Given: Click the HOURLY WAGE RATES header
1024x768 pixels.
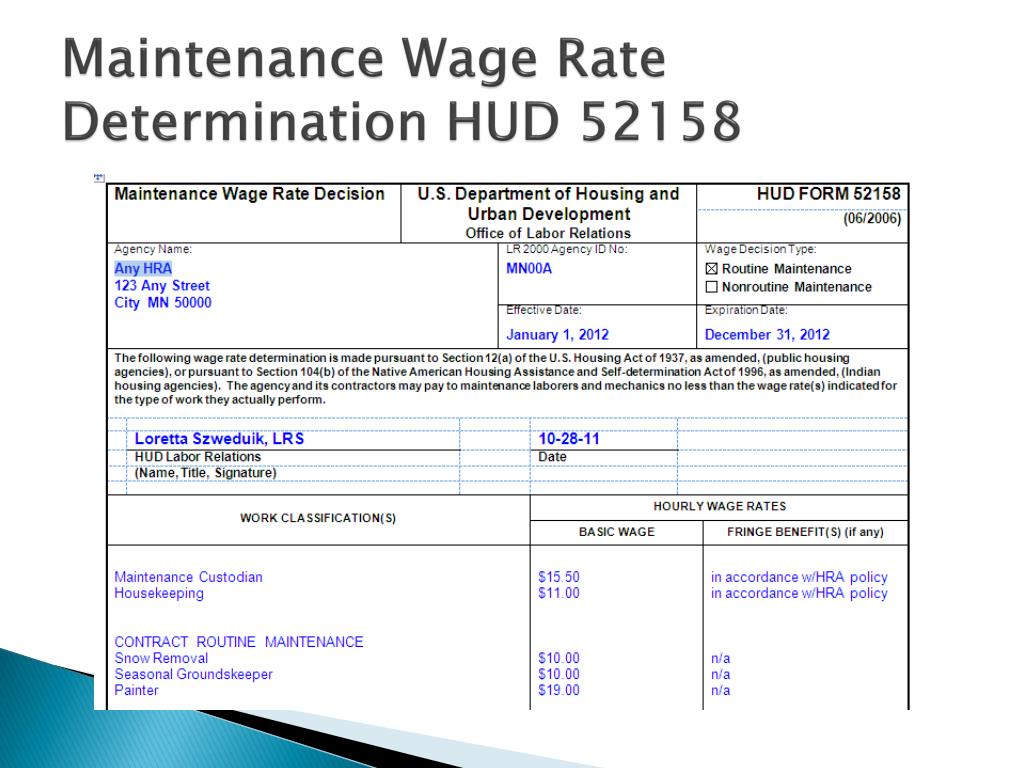Looking at the screenshot, I should 720,506.
